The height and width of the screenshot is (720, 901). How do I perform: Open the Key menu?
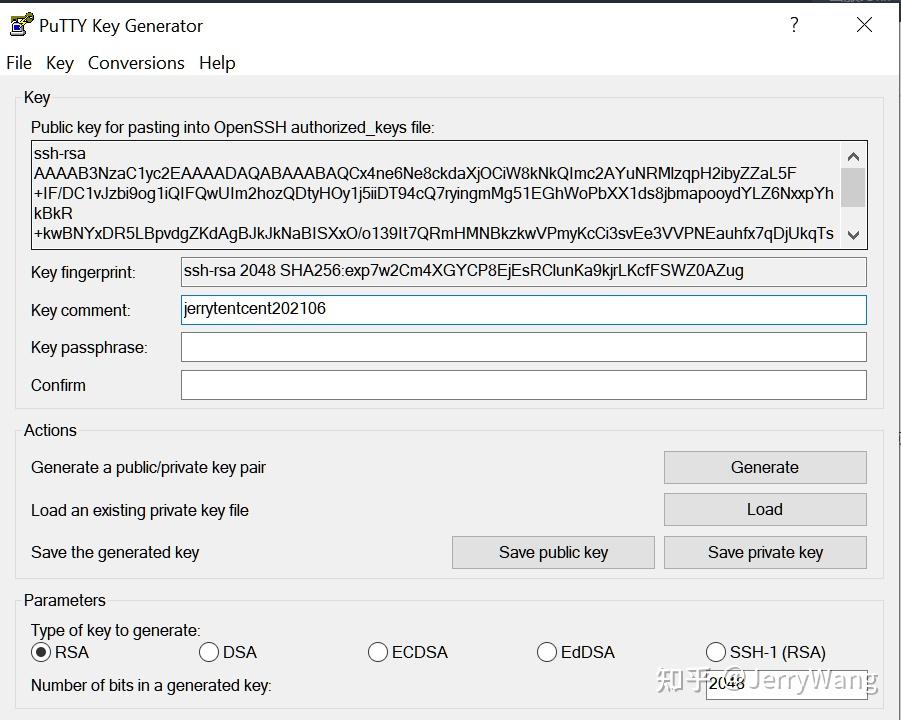click(x=59, y=62)
